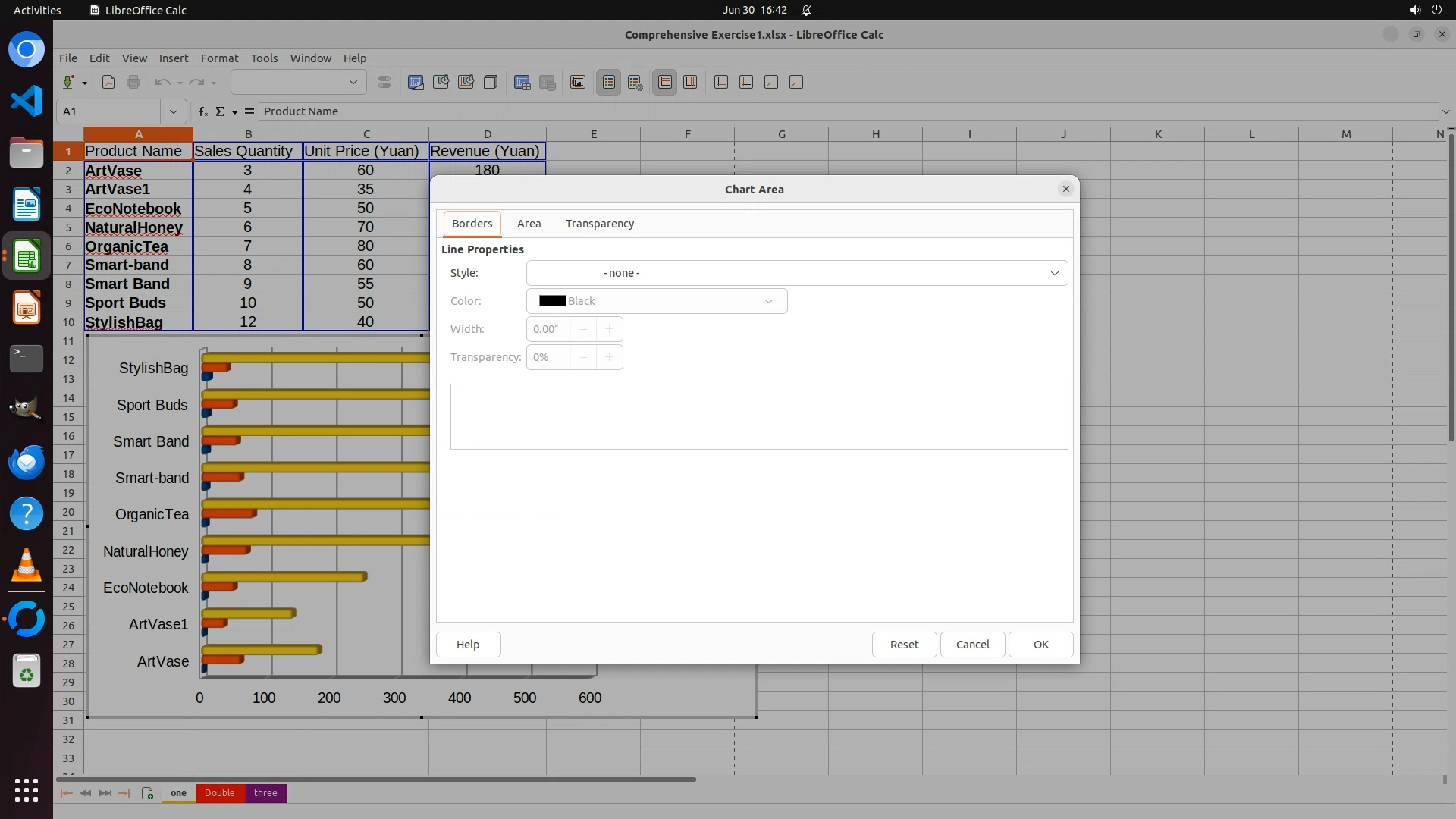
Task: Switch to the Area tab
Action: click(529, 224)
